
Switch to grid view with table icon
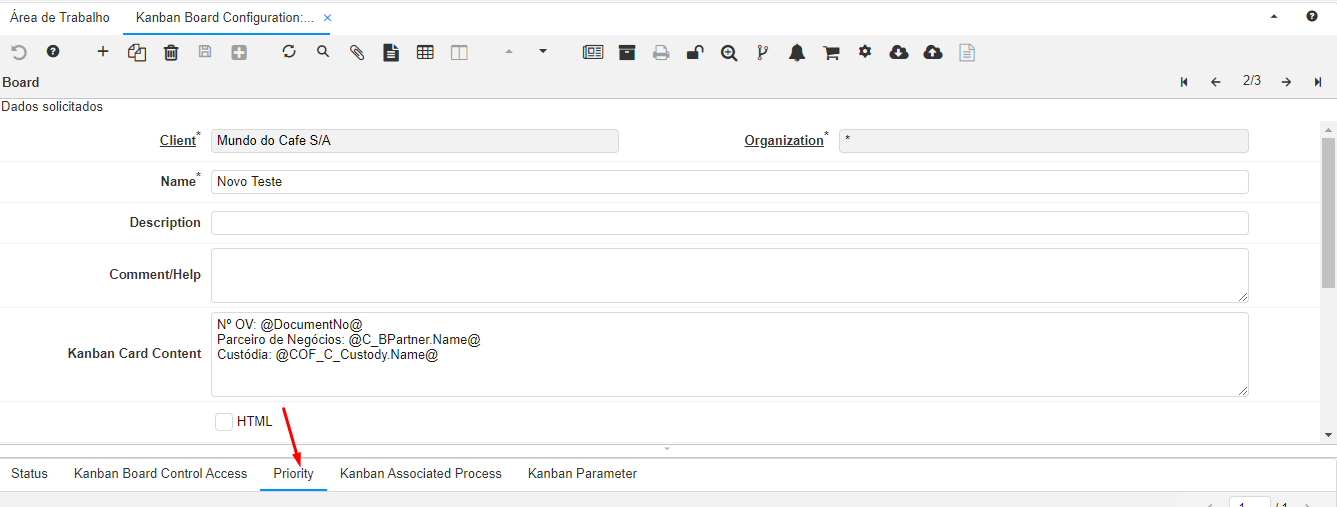pyautogui.click(x=425, y=53)
